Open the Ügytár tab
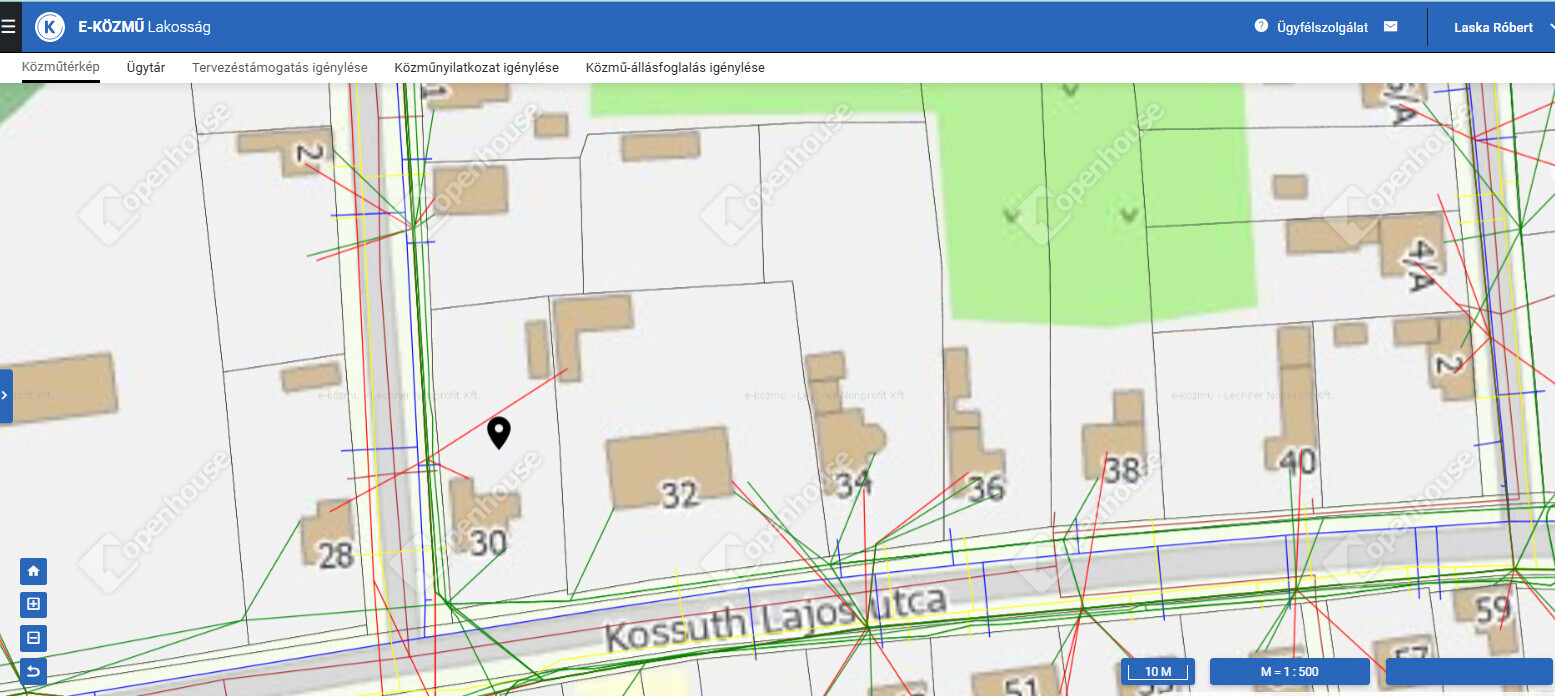Viewport: 1555px width, 696px height. (x=146, y=68)
